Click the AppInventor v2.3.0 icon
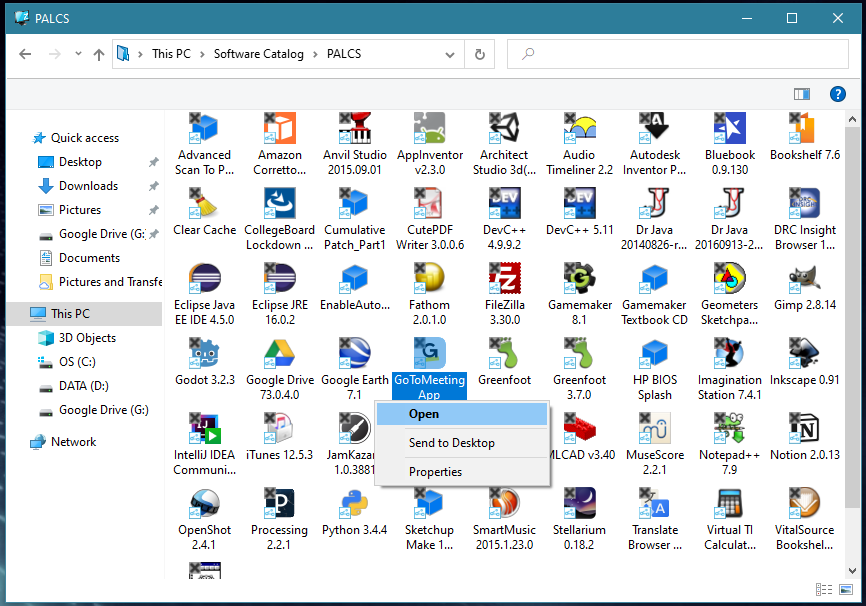 pyautogui.click(x=430, y=128)
